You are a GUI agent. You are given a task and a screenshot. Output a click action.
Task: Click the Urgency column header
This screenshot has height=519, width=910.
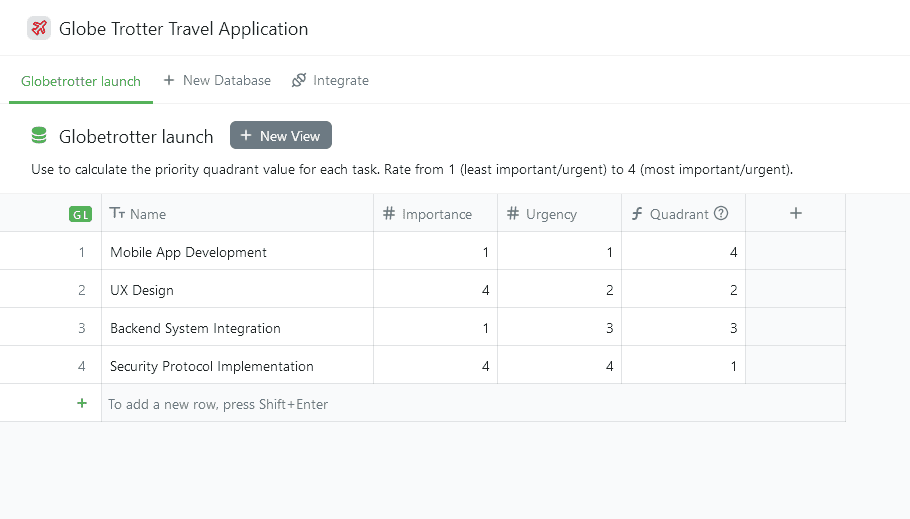coord(559,213)
